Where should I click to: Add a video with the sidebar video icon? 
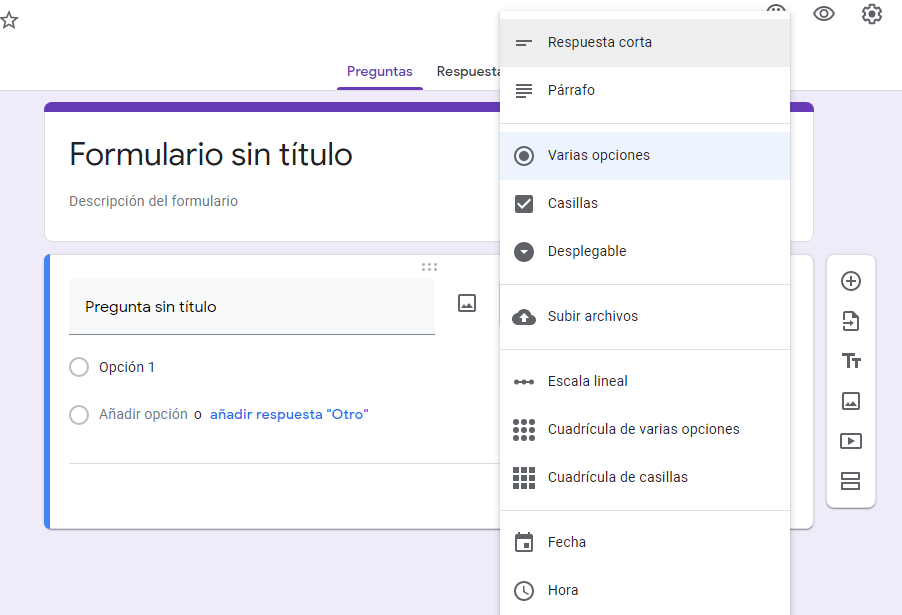850,441
